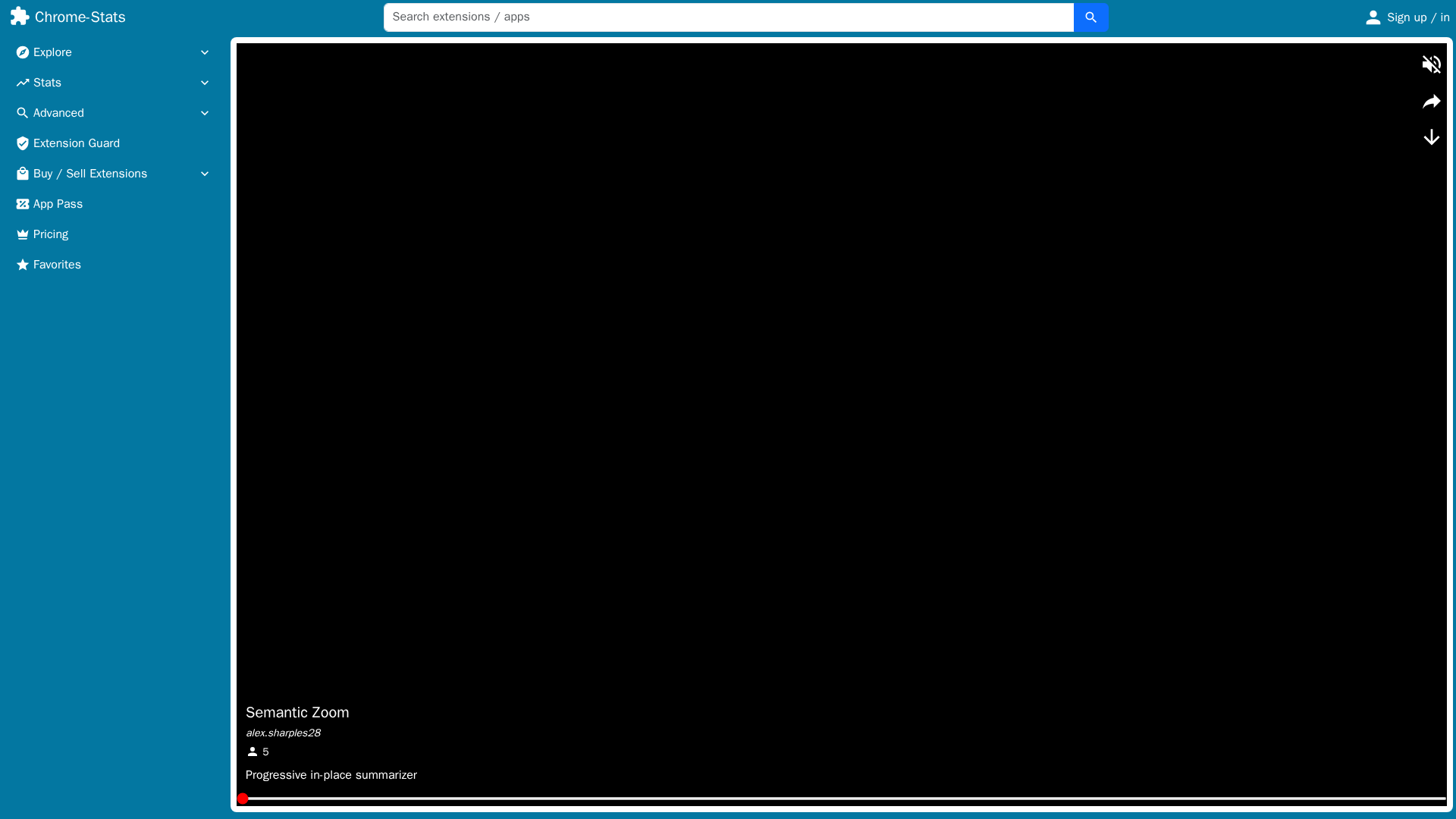This screenshot has width=1456, height=819.
Task: Click Sign up / in link
Action: [1417, 17]
